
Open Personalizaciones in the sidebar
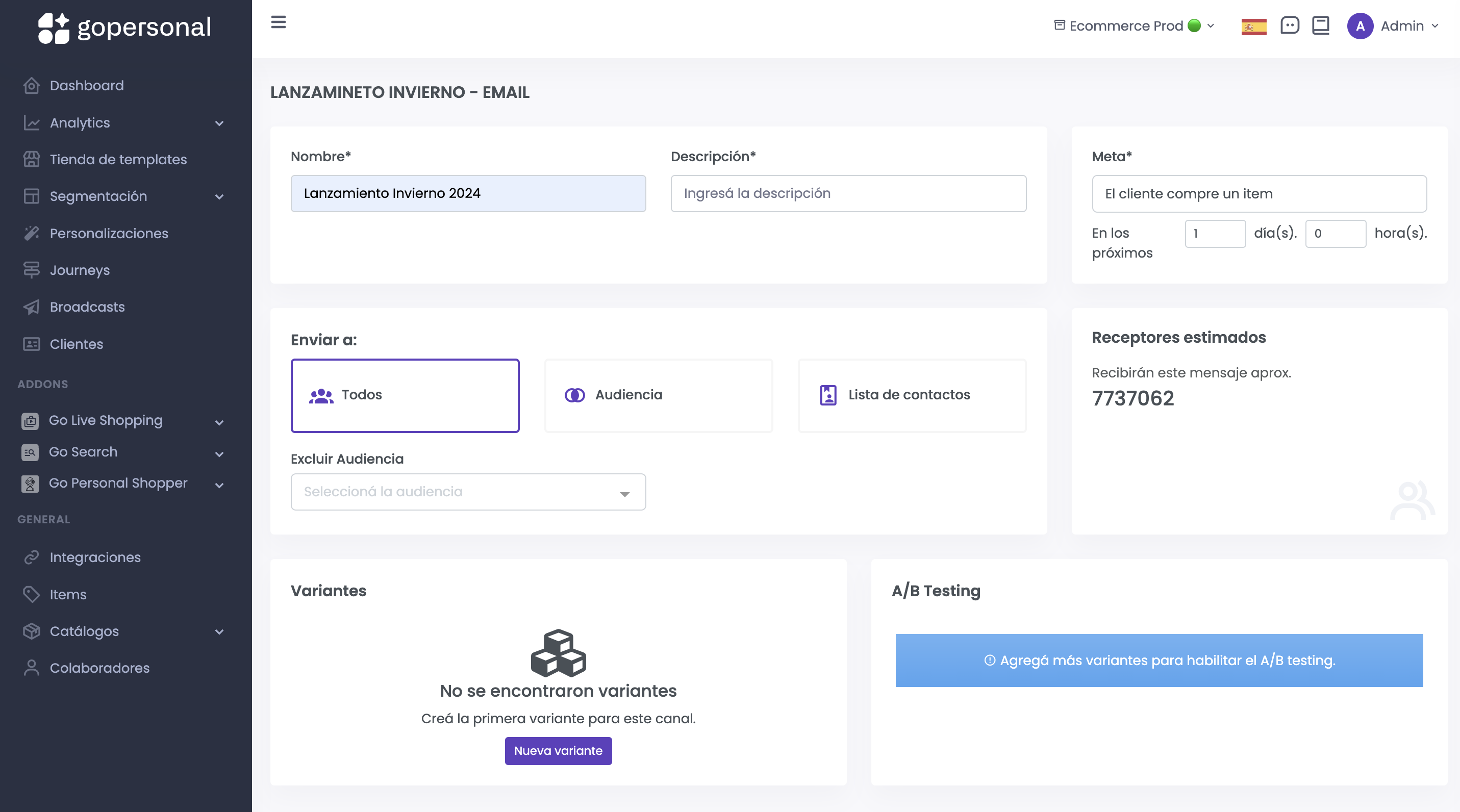point(108,234)
